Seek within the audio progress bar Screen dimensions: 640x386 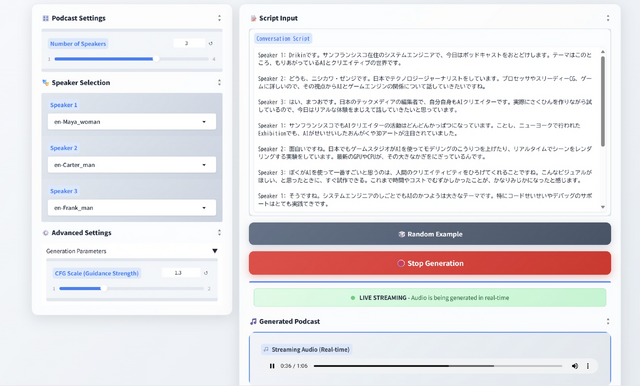[438, 366]
